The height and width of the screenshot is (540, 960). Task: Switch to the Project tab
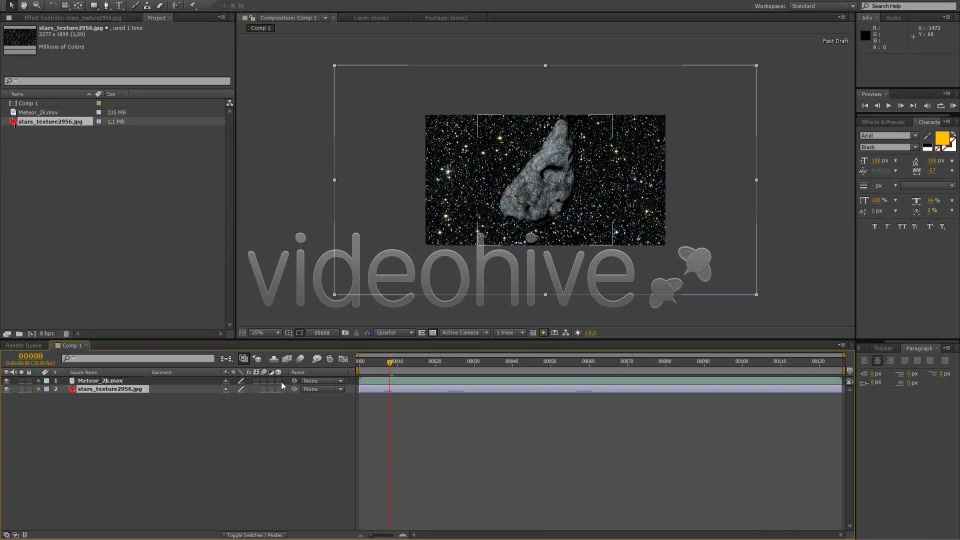click(157, 18)
